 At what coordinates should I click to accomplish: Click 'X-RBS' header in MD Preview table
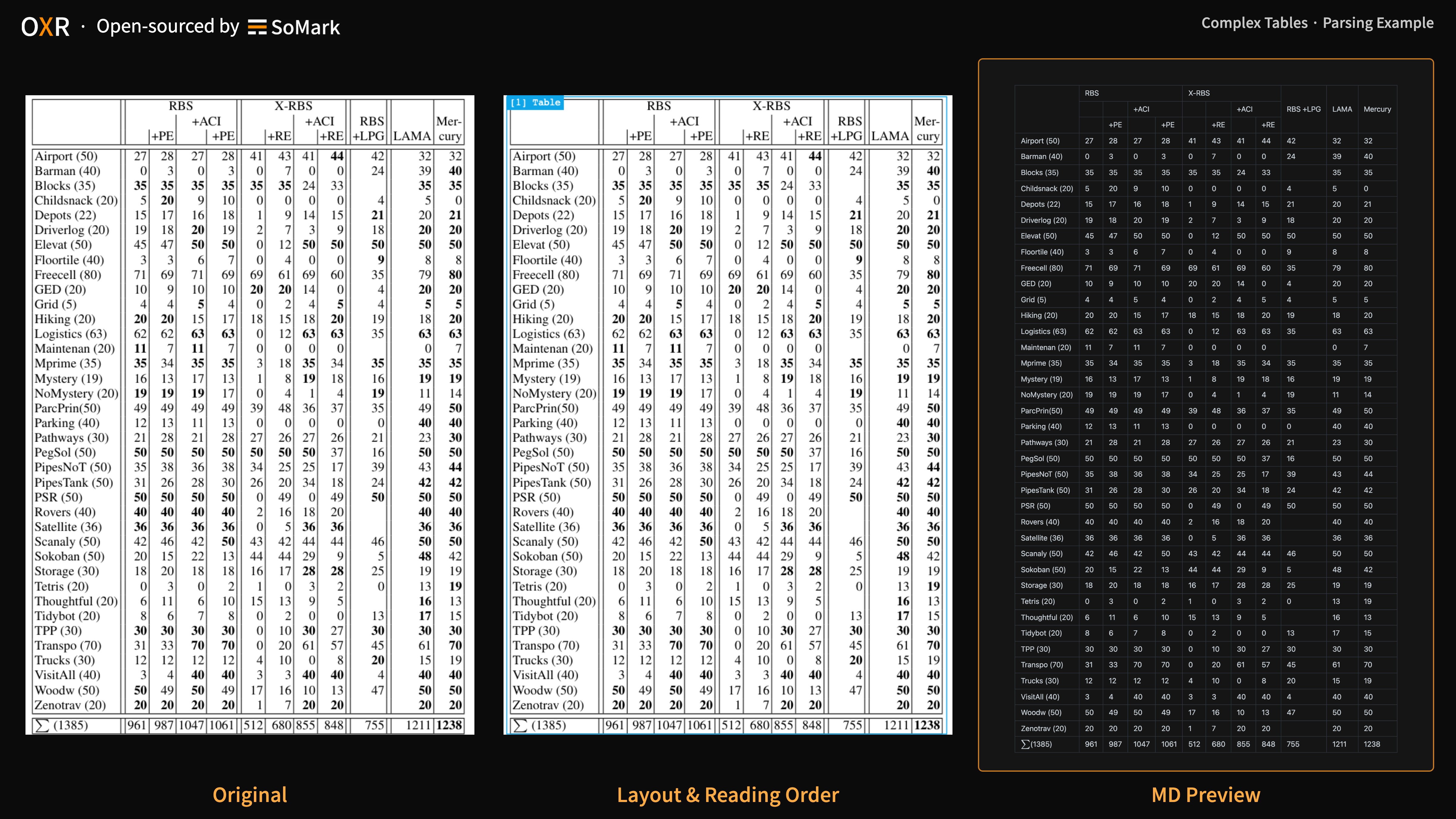(1199, 93)
